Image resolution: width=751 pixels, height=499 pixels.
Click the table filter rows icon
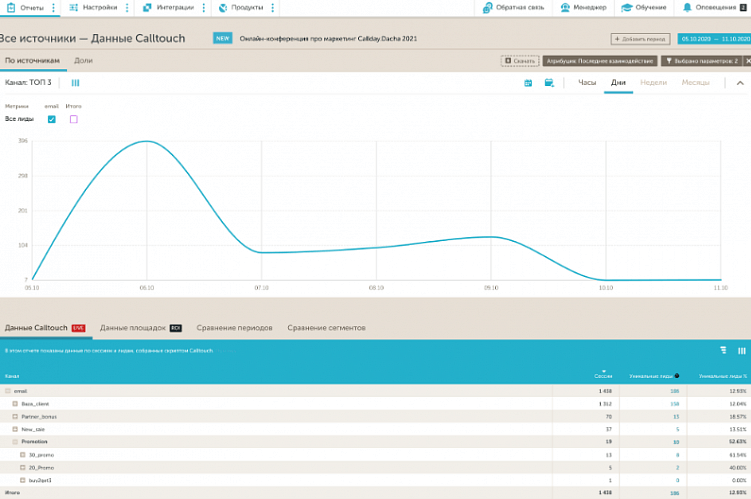pyautogui.click(x=723, y=351)
